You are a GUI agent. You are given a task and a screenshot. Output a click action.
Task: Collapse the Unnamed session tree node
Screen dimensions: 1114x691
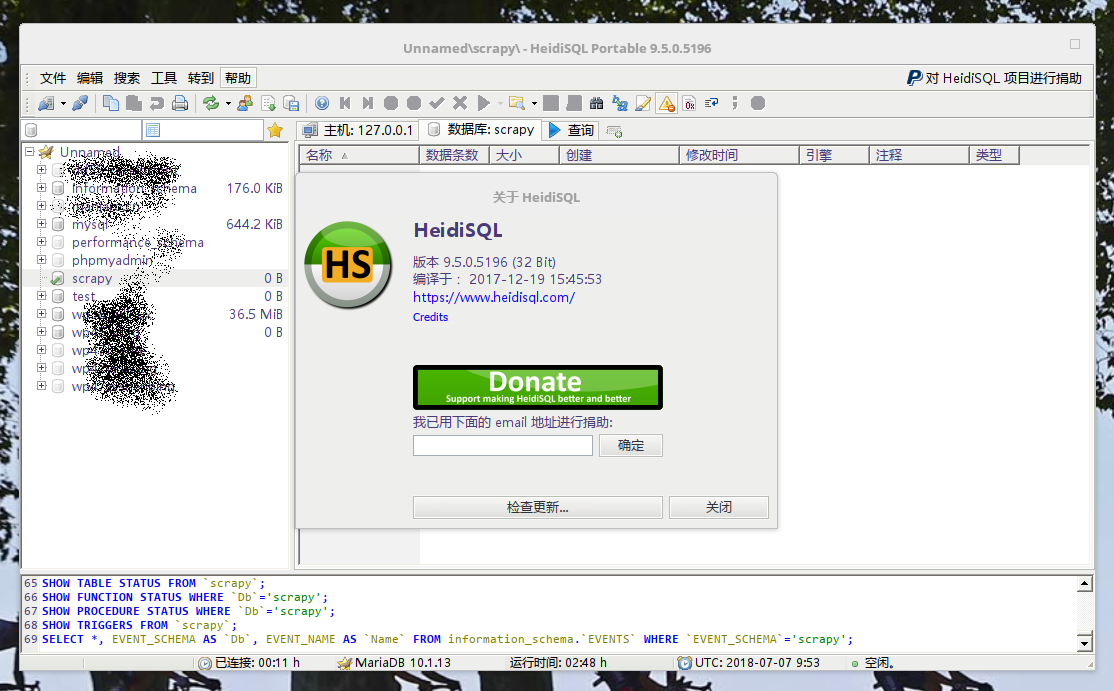pos(30,151)
